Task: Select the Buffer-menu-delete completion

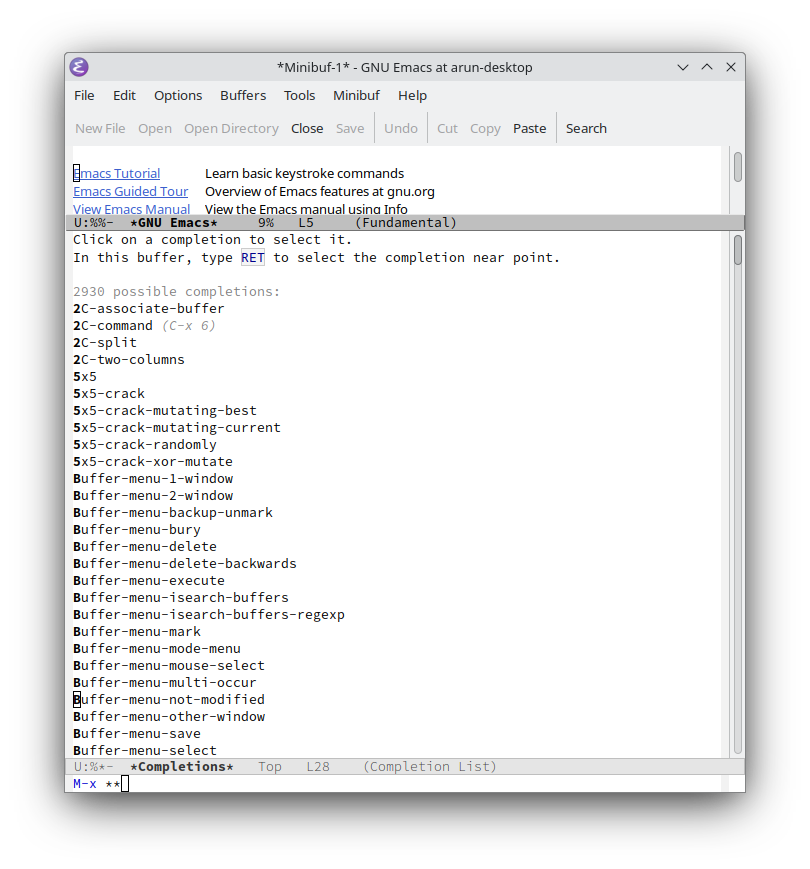Action: click(144, 546)
